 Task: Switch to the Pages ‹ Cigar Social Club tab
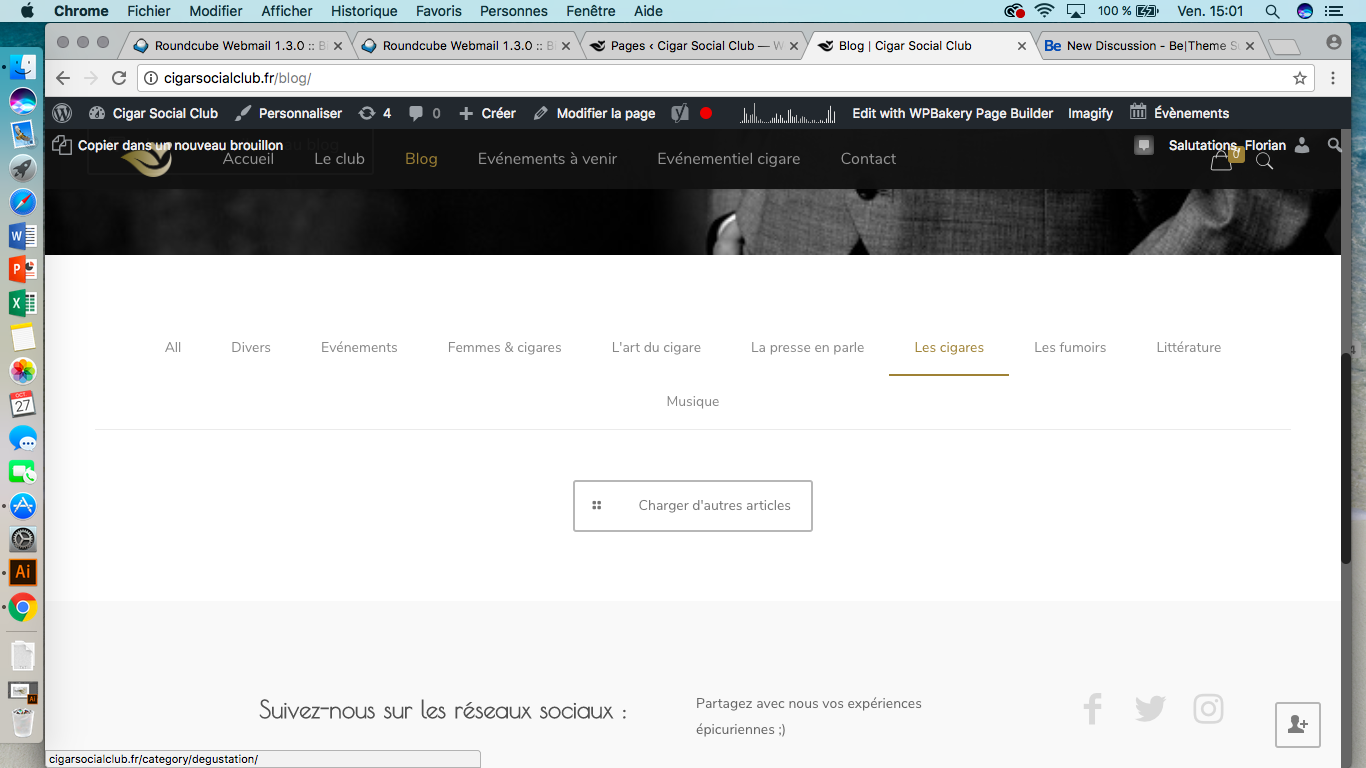(696, 45)
